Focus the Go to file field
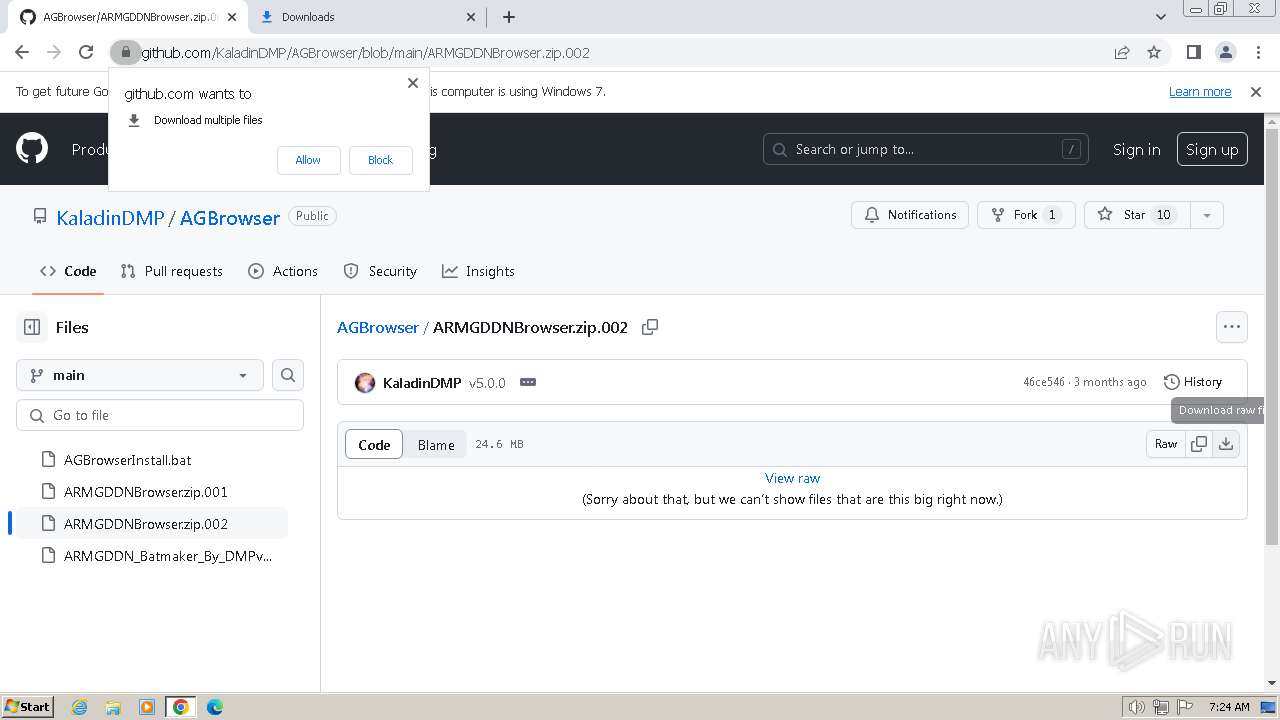This screenshot has width=1280, height=720. click(160, 415)
